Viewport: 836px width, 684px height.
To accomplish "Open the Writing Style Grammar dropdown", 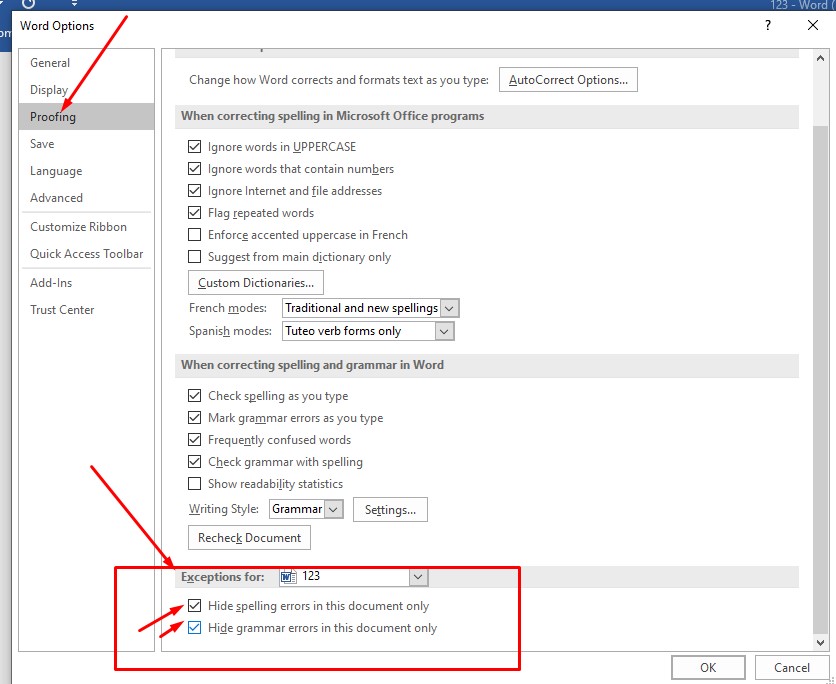I will point(333,509).
